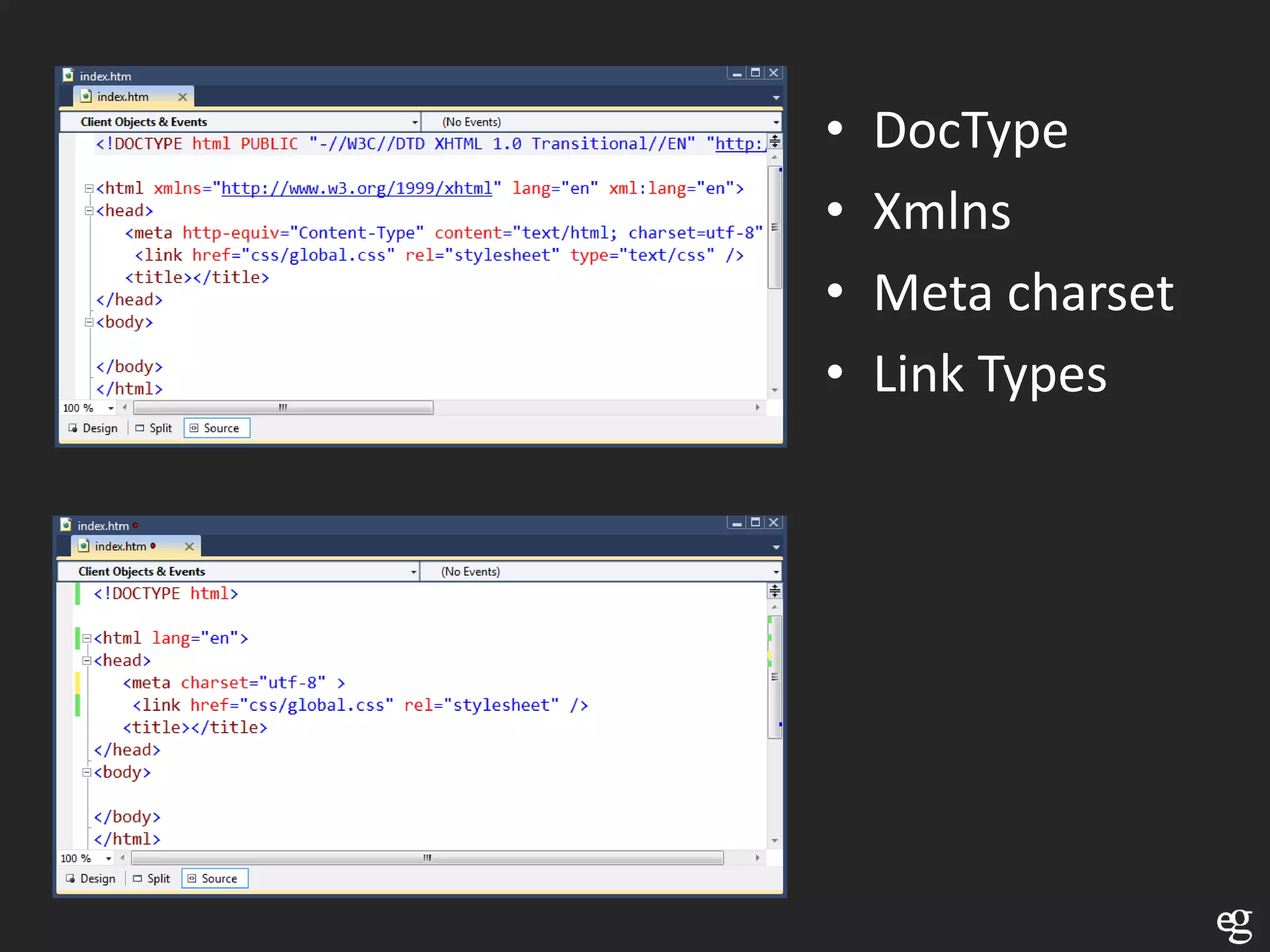
Task: Follow the w3.org/1999/xhtml link in top editor
Action: pyautogui.click(x=357, y=188)
